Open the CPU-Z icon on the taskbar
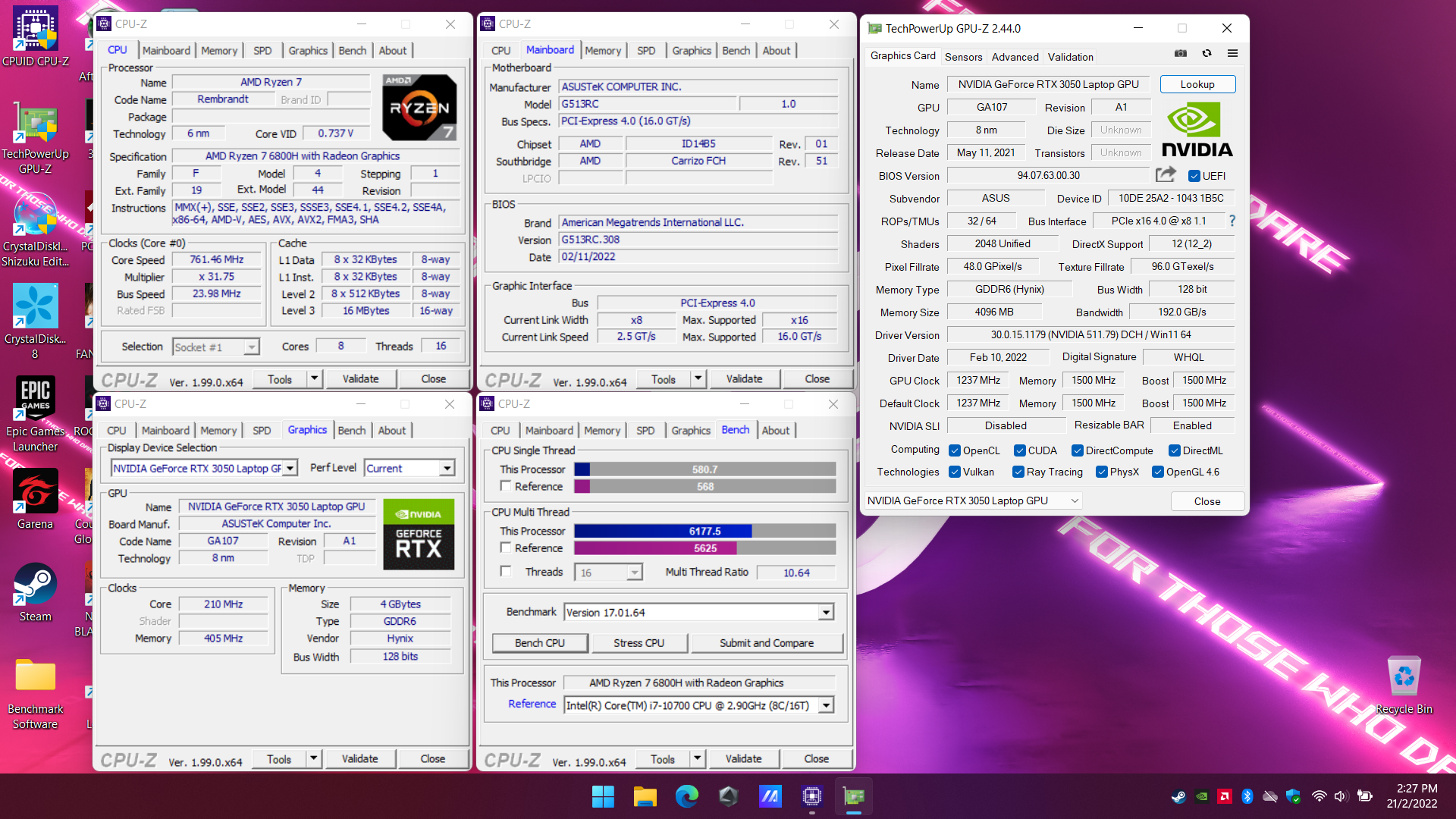 [x=811, y=797]
